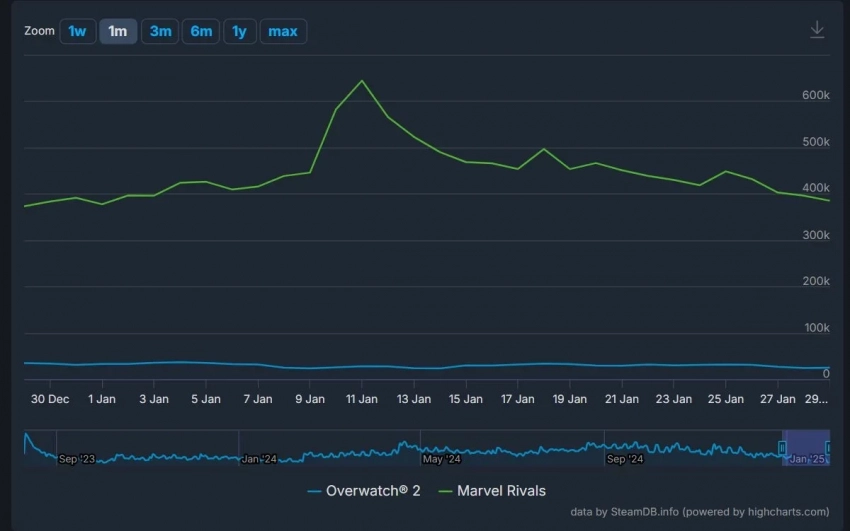Click the Overwatch 2 blue line at 5 Jan

click(206, 363)
